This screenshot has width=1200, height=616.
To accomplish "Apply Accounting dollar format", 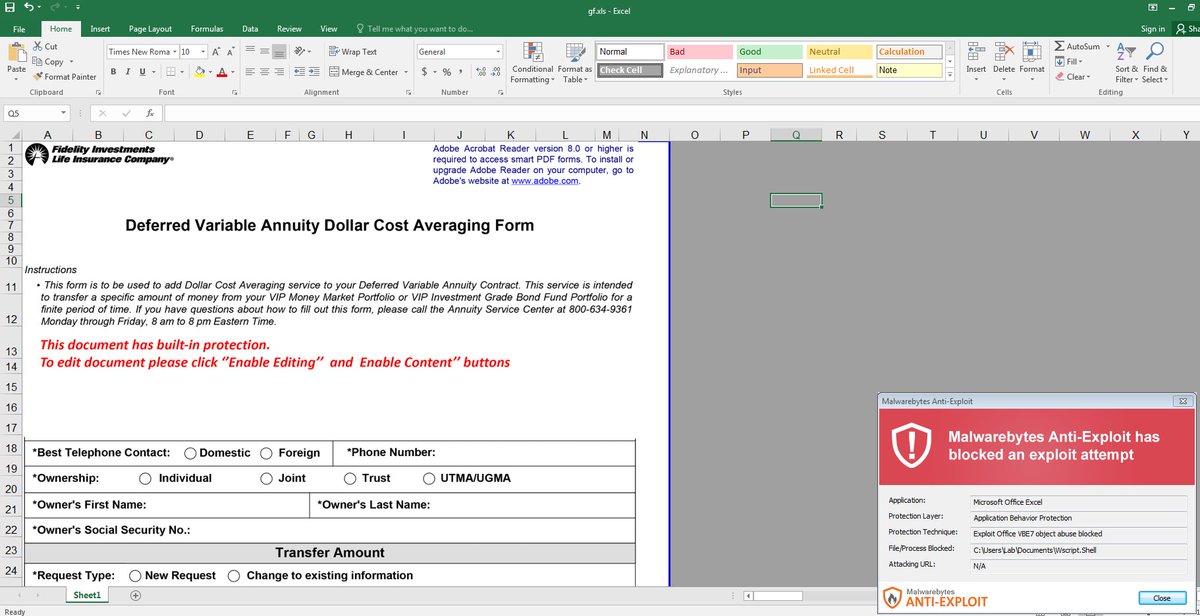I will click(424, 72).
